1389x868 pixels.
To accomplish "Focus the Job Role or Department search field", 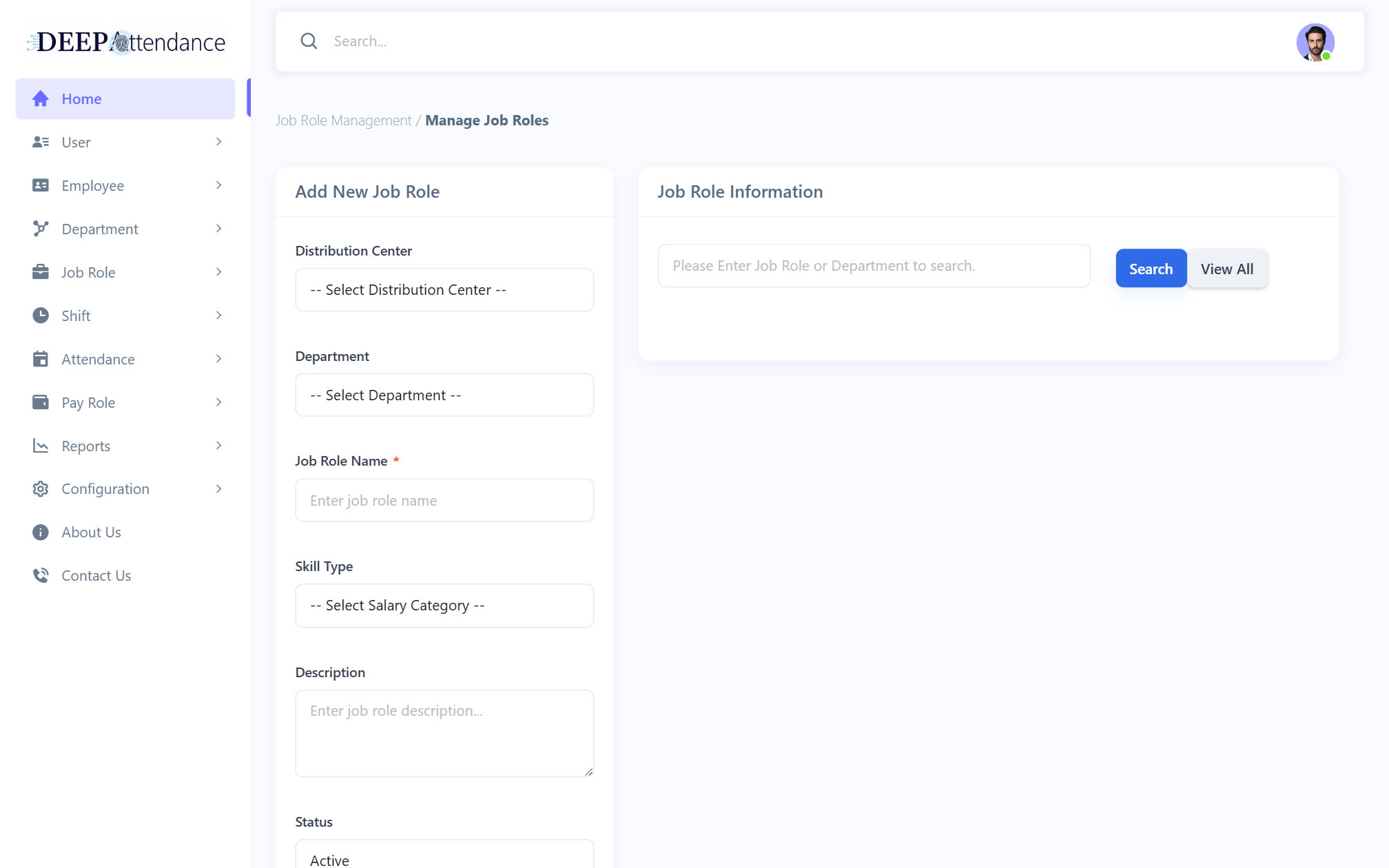I will tap(874, 266).
